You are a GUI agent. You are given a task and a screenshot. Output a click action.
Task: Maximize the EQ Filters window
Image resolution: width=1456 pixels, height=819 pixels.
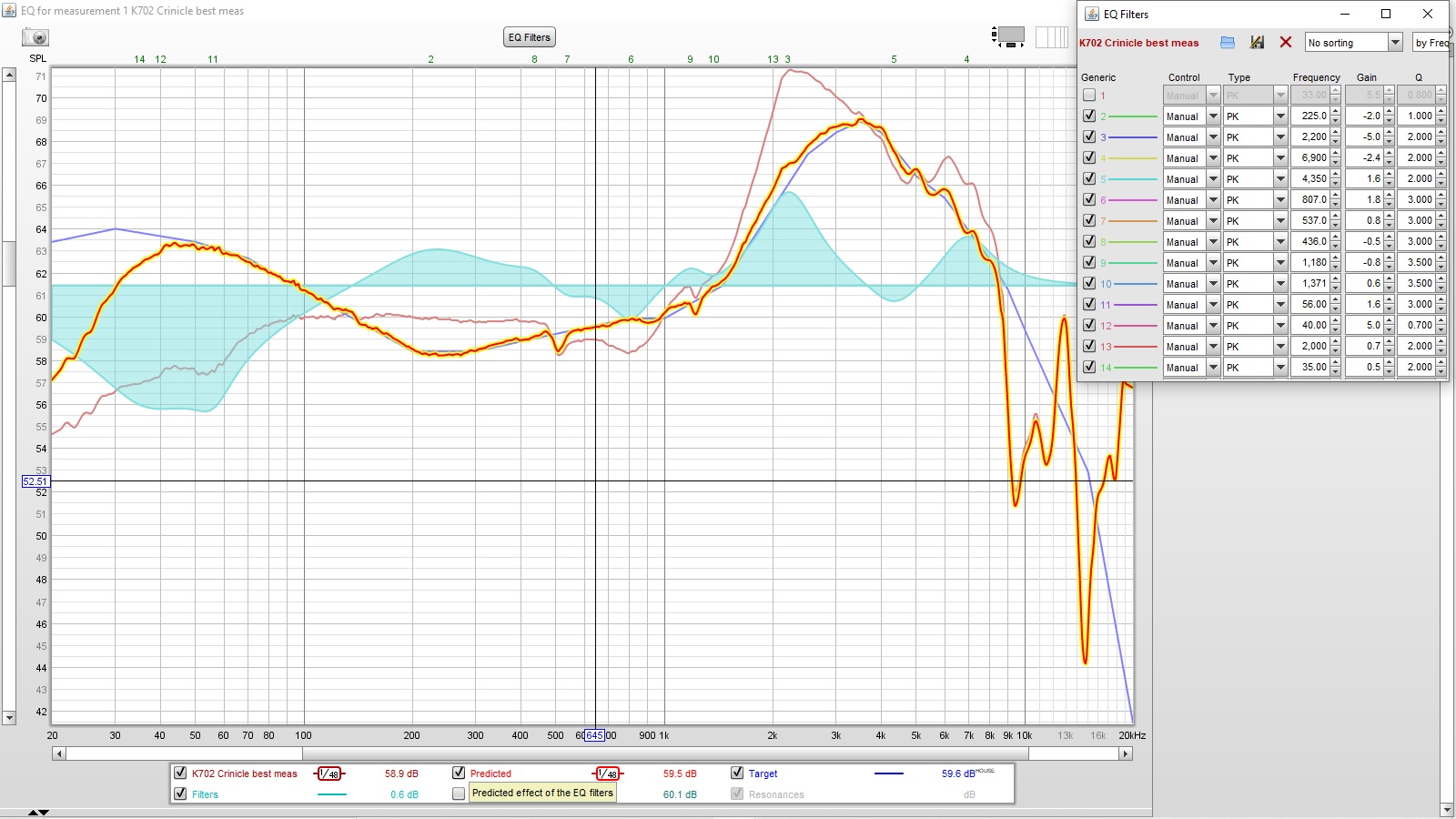click(x=1386, y=14)
